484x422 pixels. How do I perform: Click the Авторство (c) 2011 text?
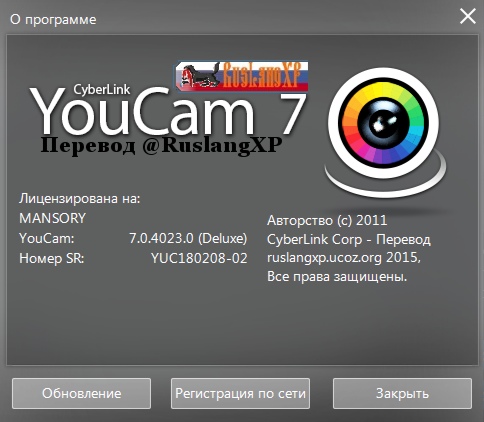pos(327,220)
